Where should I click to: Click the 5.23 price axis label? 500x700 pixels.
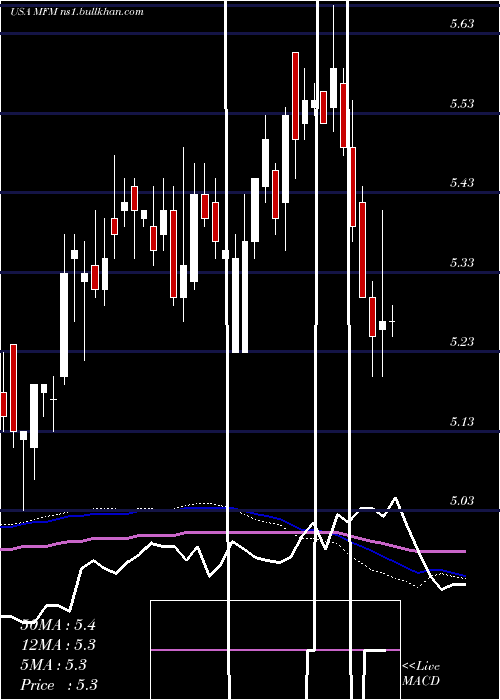[462, 342]
